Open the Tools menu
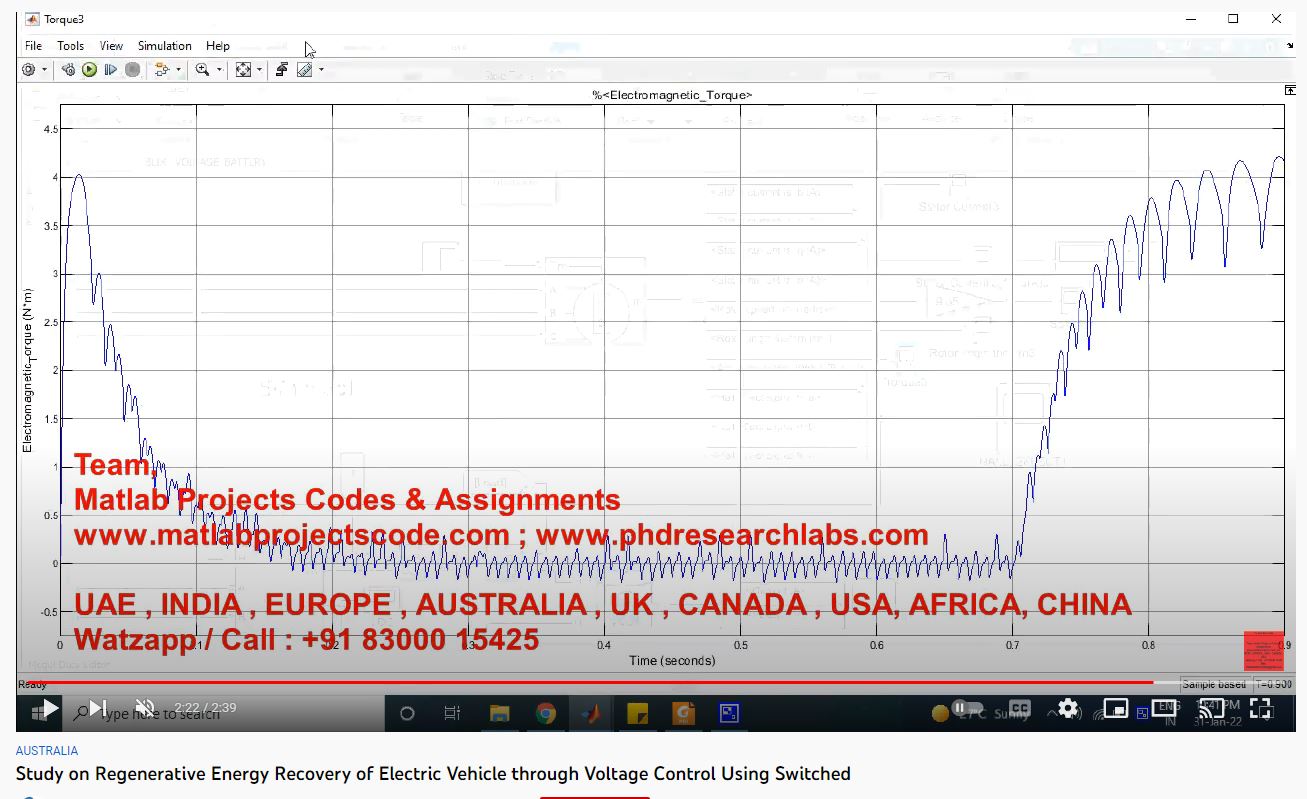 [x=70, y=46]
